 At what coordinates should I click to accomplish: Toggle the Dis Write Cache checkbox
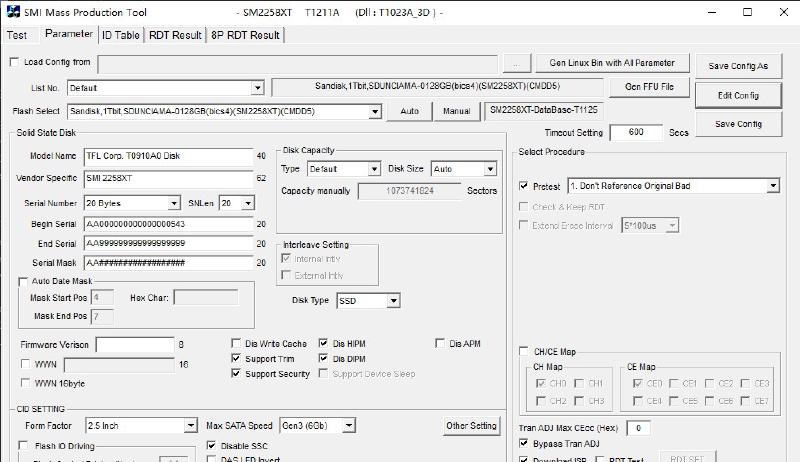pyautogui.click(x=237, y=344)
